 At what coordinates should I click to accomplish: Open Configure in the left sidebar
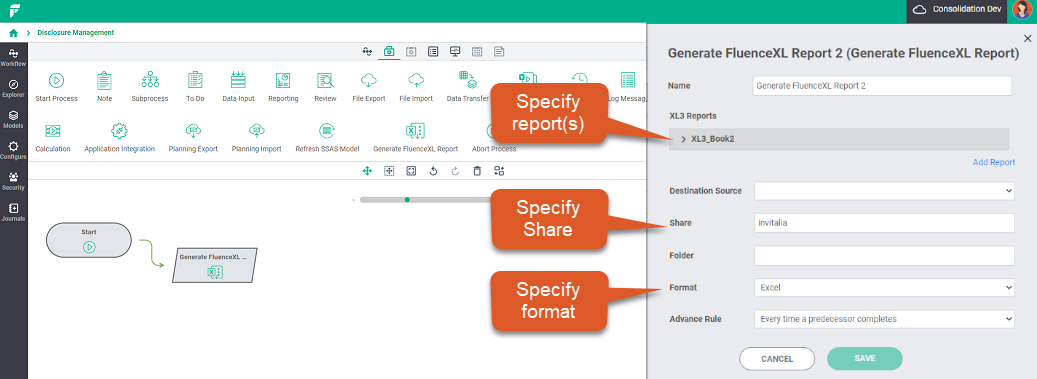13,150
